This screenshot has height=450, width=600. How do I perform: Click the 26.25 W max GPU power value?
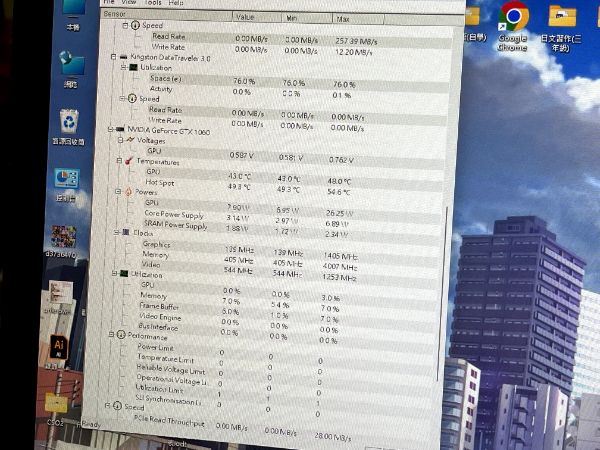click(340, 214)
